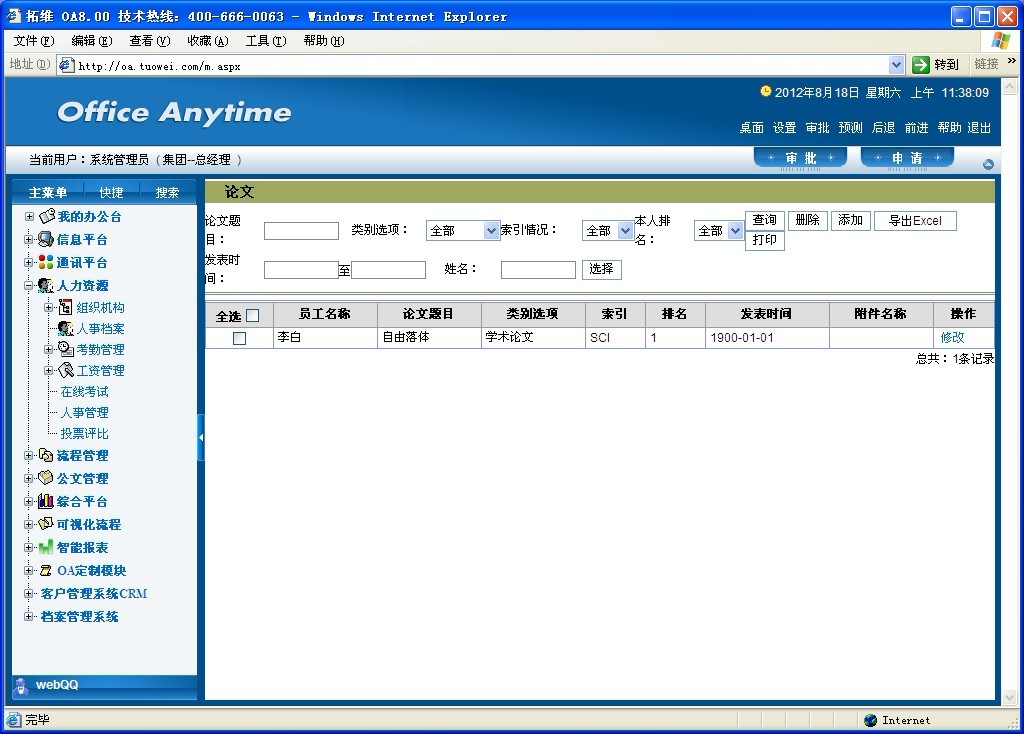Expand the 流程管理 tree node
This screenshot has width=1024, height=734.
[29, 455]
